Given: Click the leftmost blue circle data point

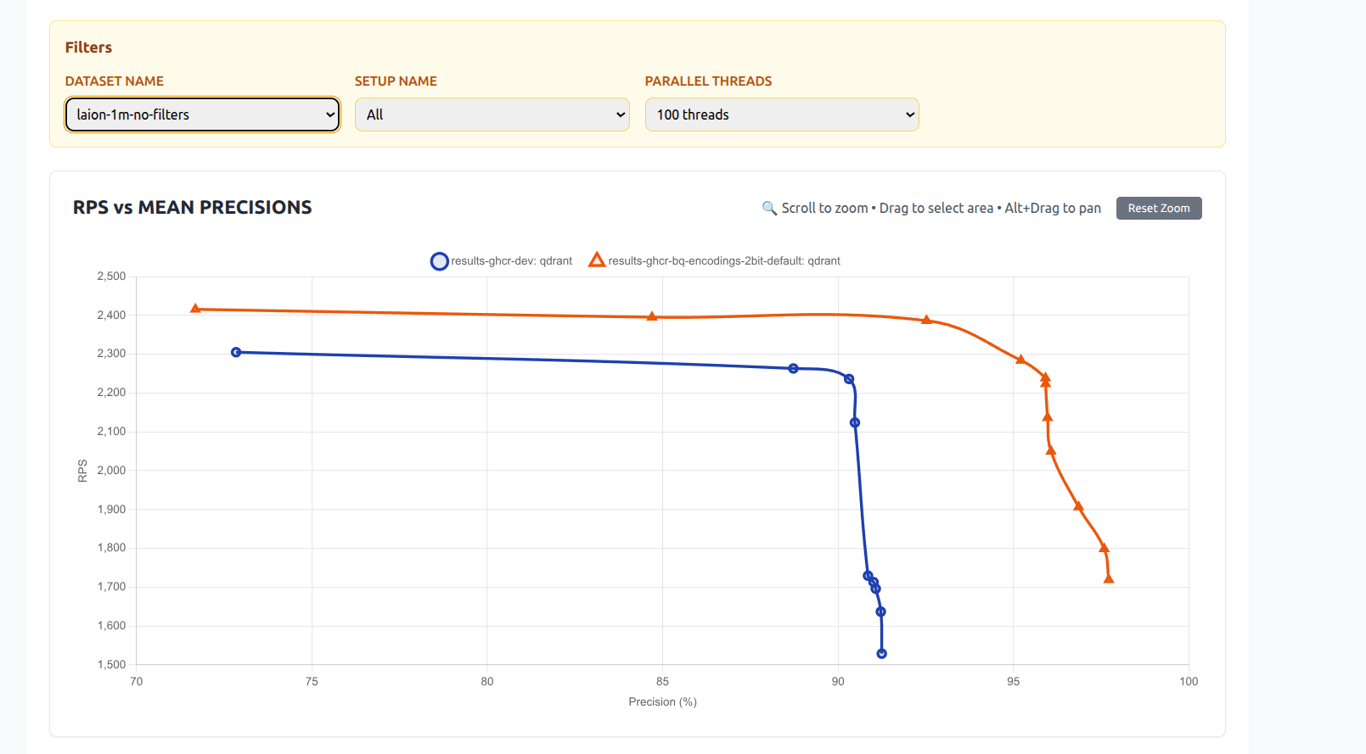Looking at the screenshot, I should 236,352.
